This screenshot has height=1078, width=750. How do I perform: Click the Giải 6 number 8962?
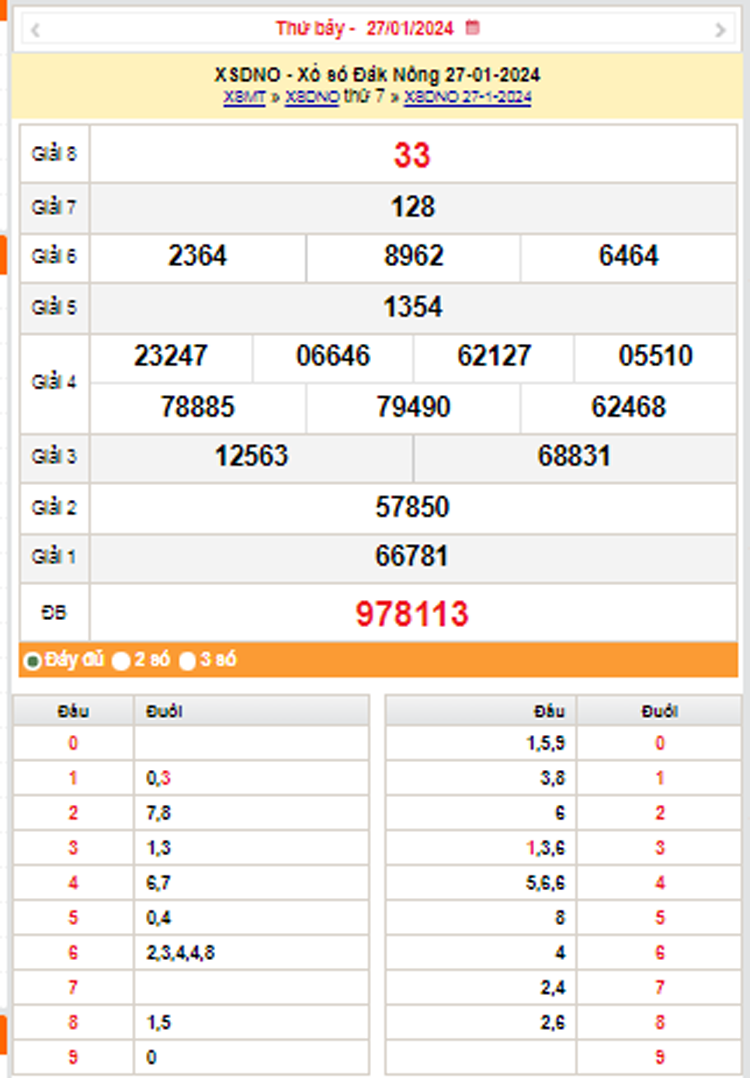414,256
